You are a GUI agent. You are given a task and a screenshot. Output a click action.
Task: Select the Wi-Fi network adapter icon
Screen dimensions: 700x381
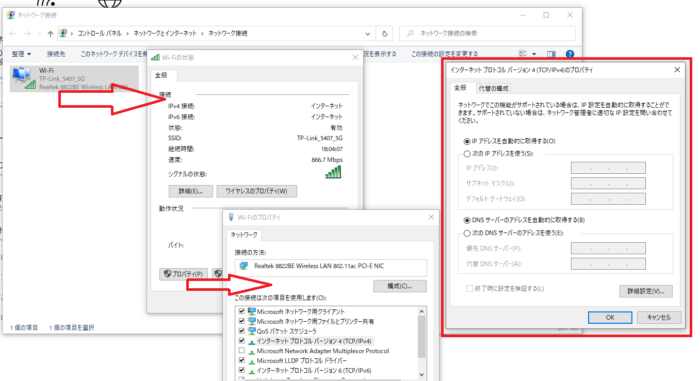pos(23,78)
